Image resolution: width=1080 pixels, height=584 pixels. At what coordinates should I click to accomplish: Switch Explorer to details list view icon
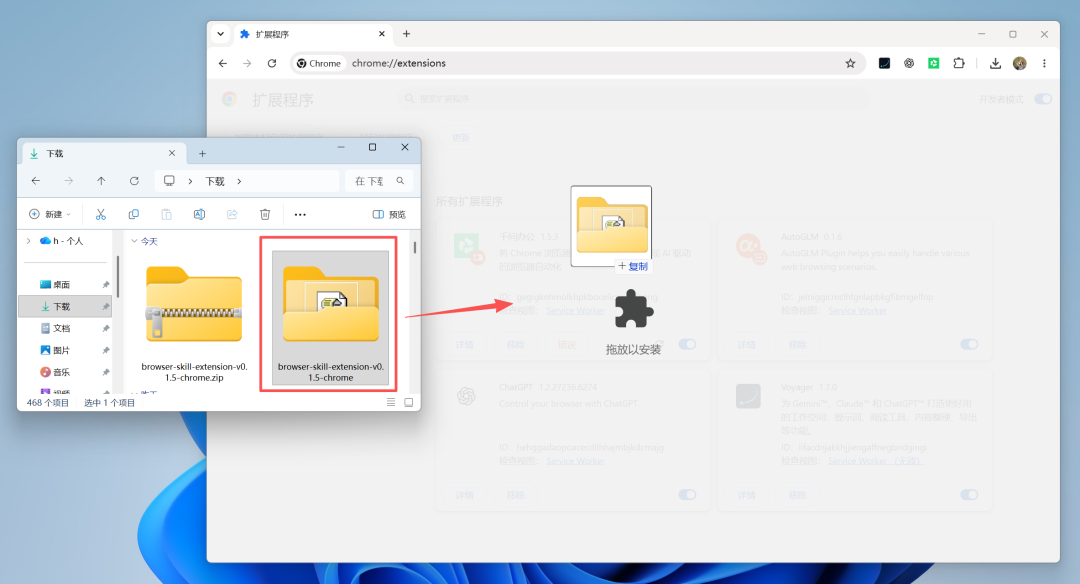[x=391, y=402]
